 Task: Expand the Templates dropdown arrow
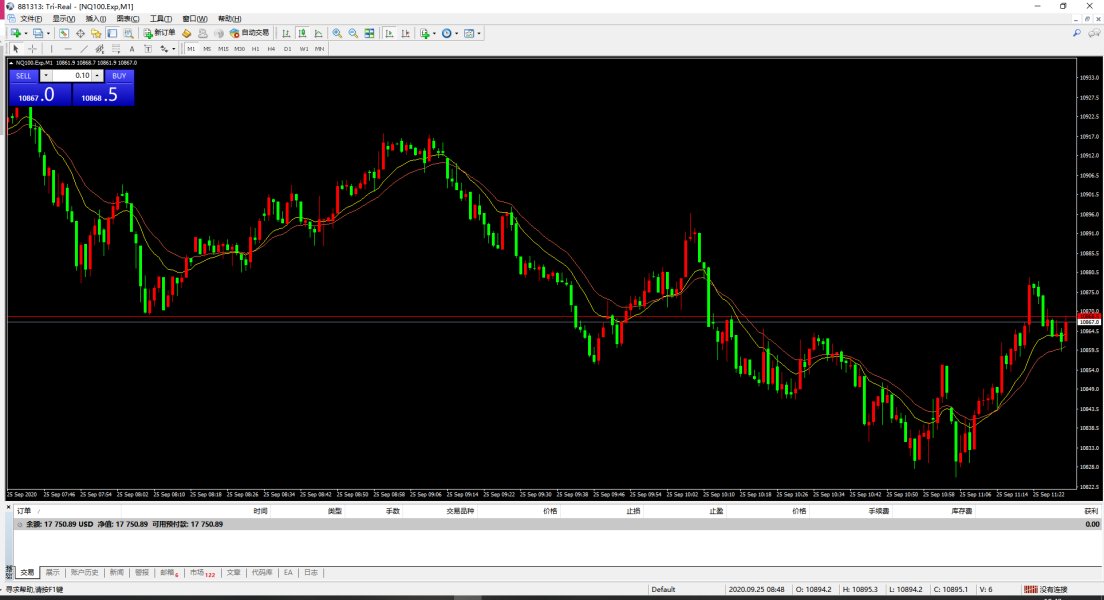[479, 33]
